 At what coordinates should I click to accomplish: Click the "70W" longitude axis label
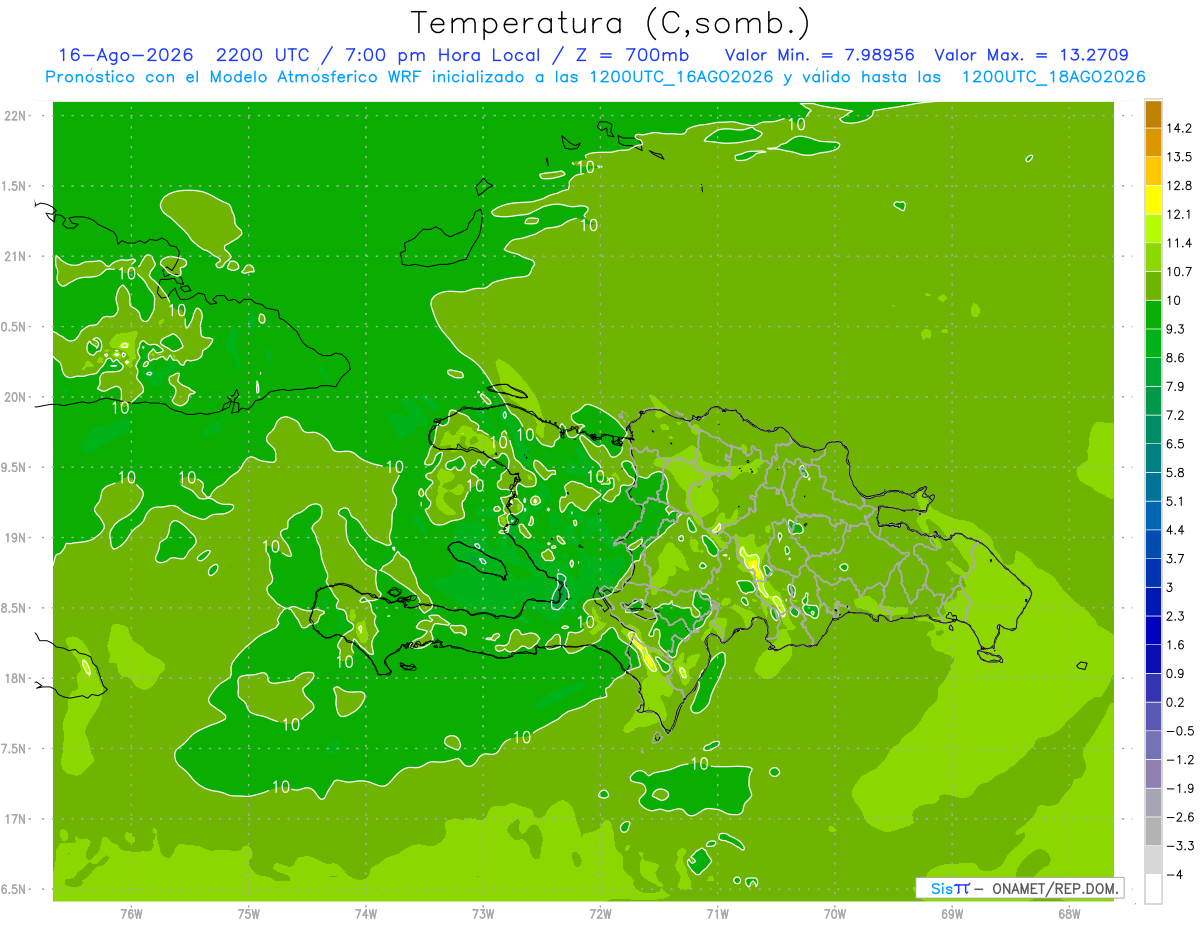pyautogui.click(x=834, y=914)
